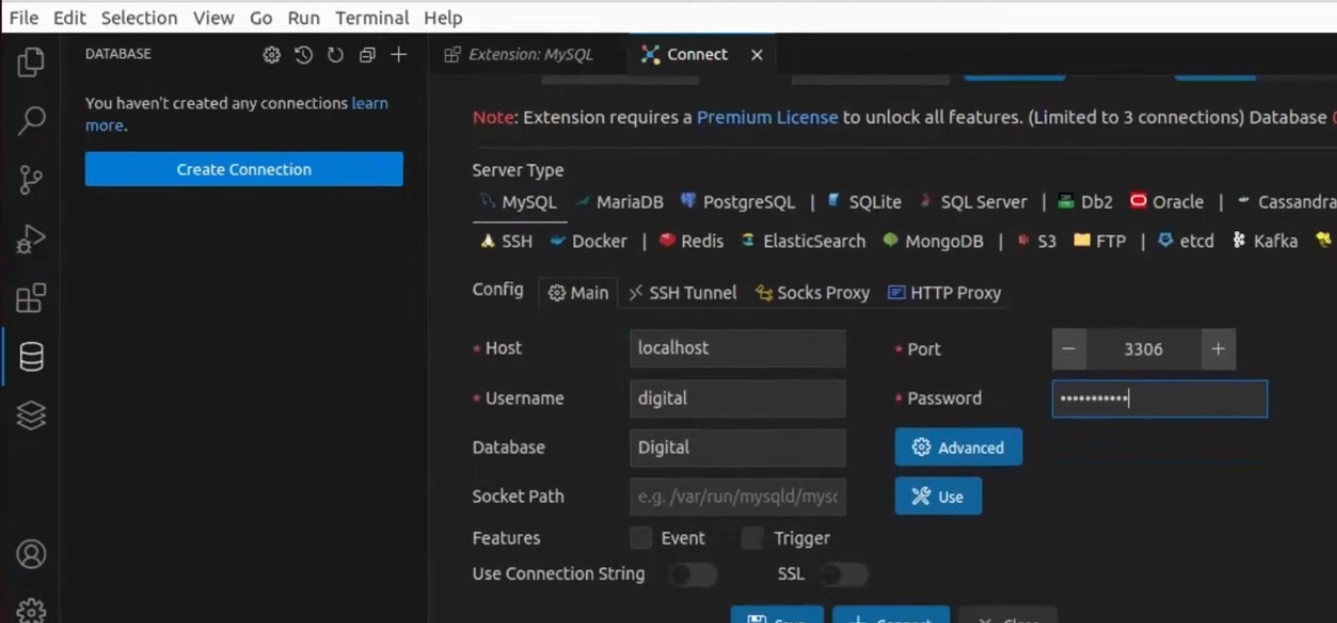The width and height of the screenshot is (1337, 623).
Task: Choose MariaDB server type
Action: tap(620, 202)
